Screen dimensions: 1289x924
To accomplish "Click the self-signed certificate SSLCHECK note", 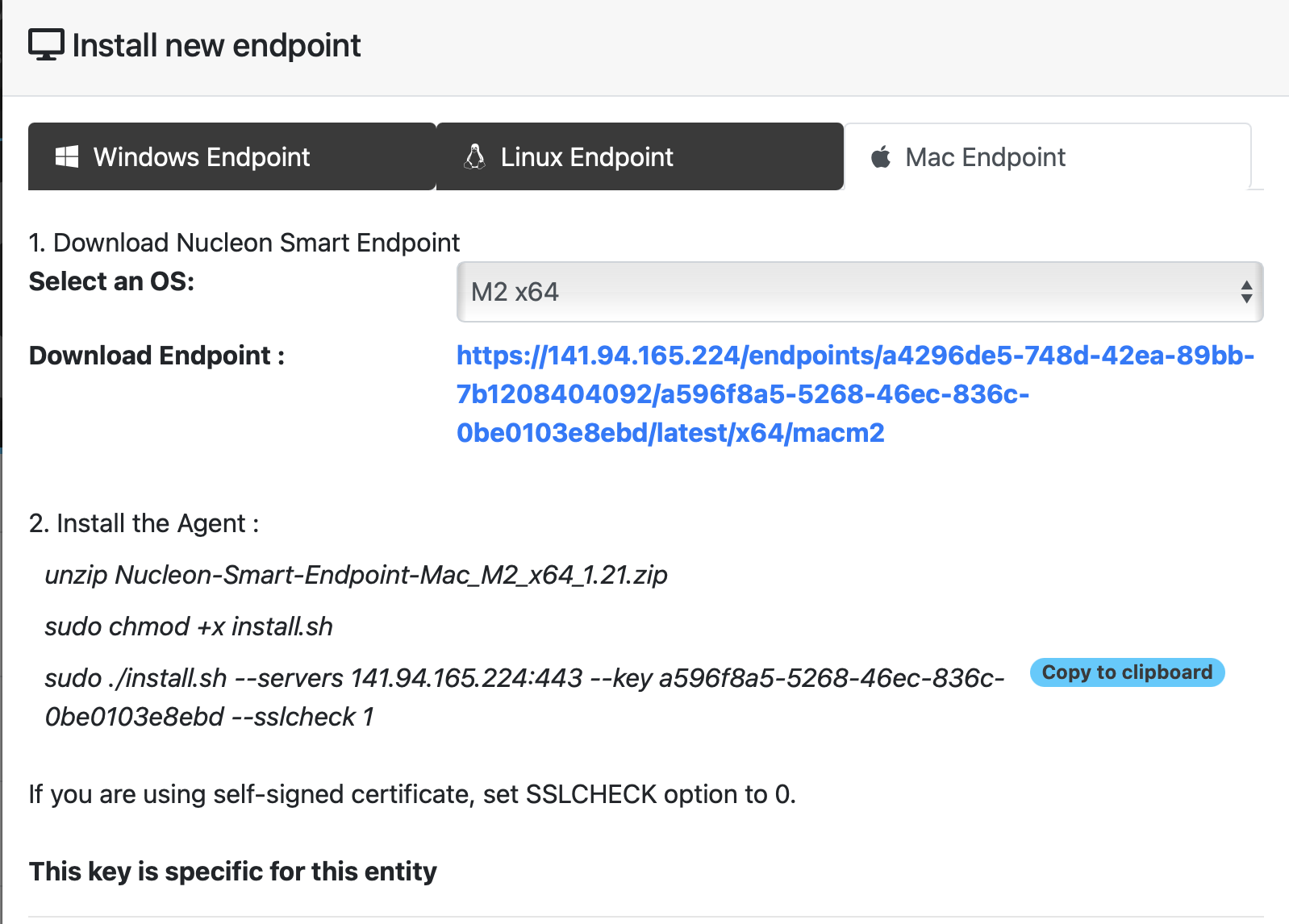I will coord(412,794).
